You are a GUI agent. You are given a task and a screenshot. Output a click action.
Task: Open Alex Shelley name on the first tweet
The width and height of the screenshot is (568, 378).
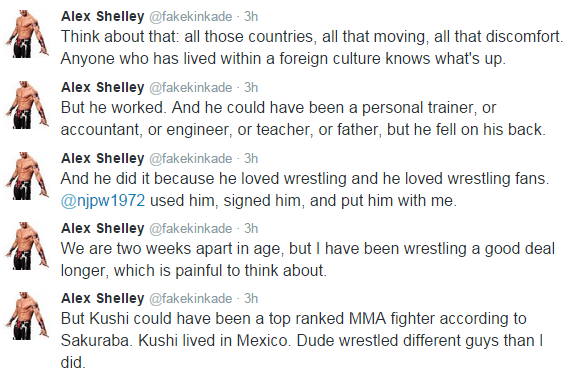(103, 16)
